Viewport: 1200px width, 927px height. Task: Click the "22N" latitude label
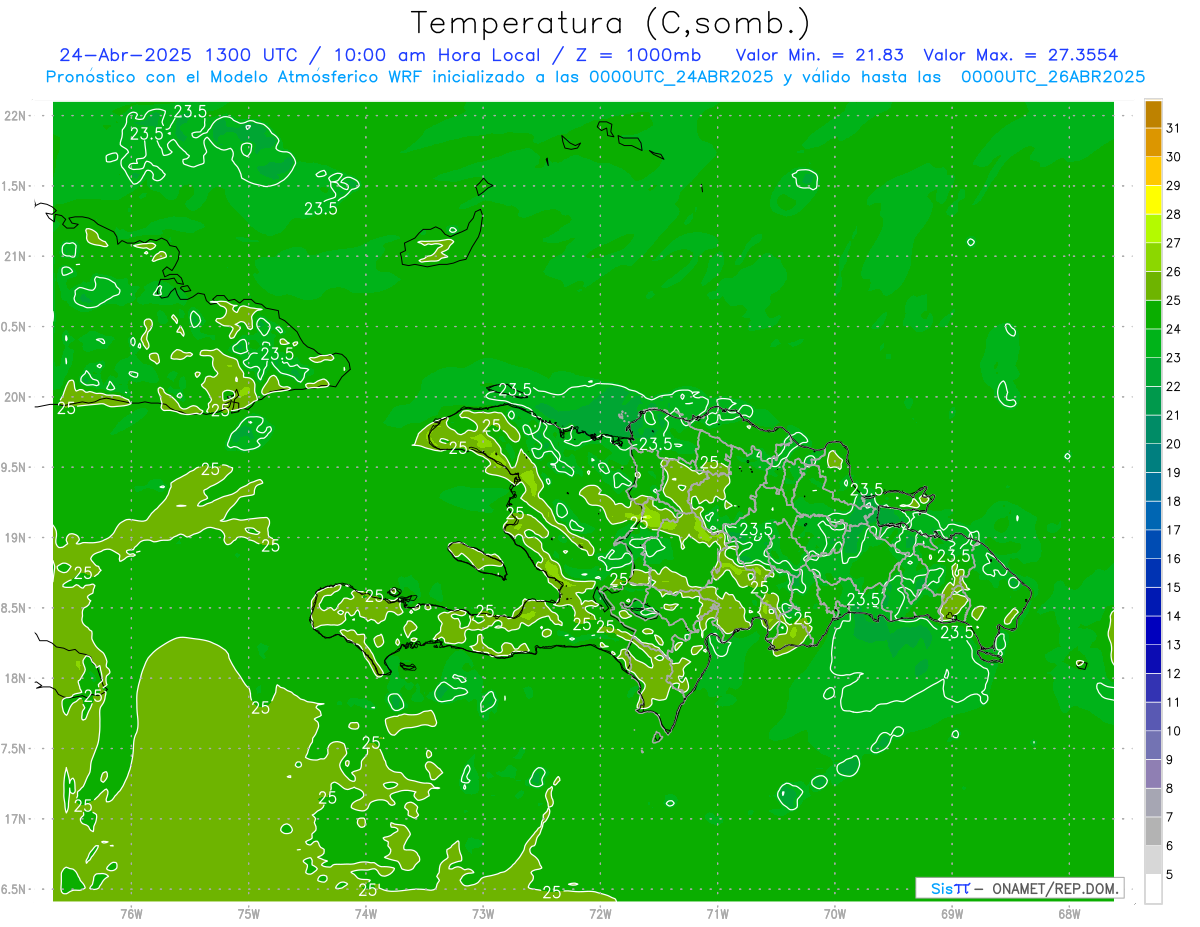[17, 116]
